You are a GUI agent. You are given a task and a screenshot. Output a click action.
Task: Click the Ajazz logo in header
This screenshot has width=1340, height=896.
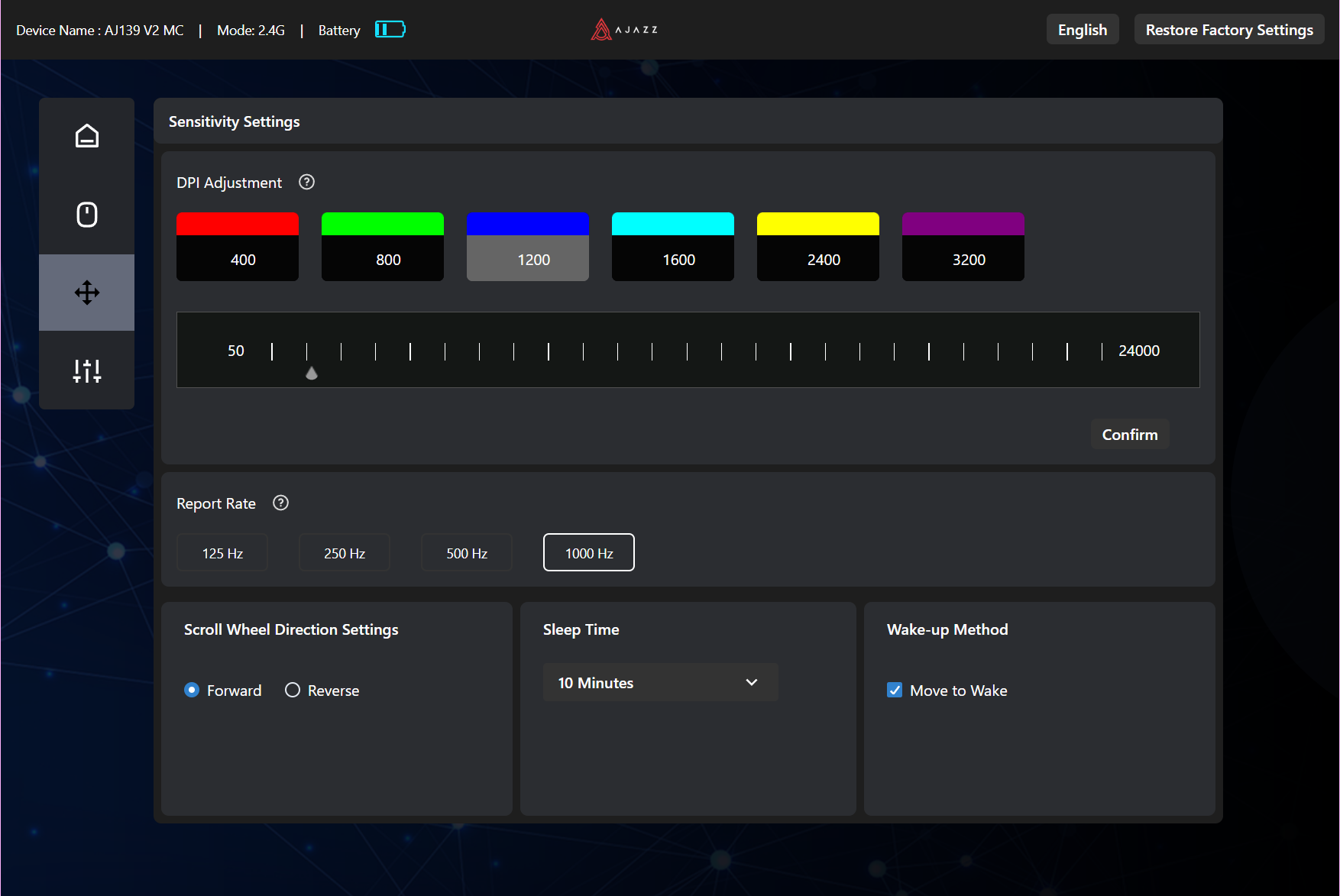pyautogui.click(x=624, y=30)
